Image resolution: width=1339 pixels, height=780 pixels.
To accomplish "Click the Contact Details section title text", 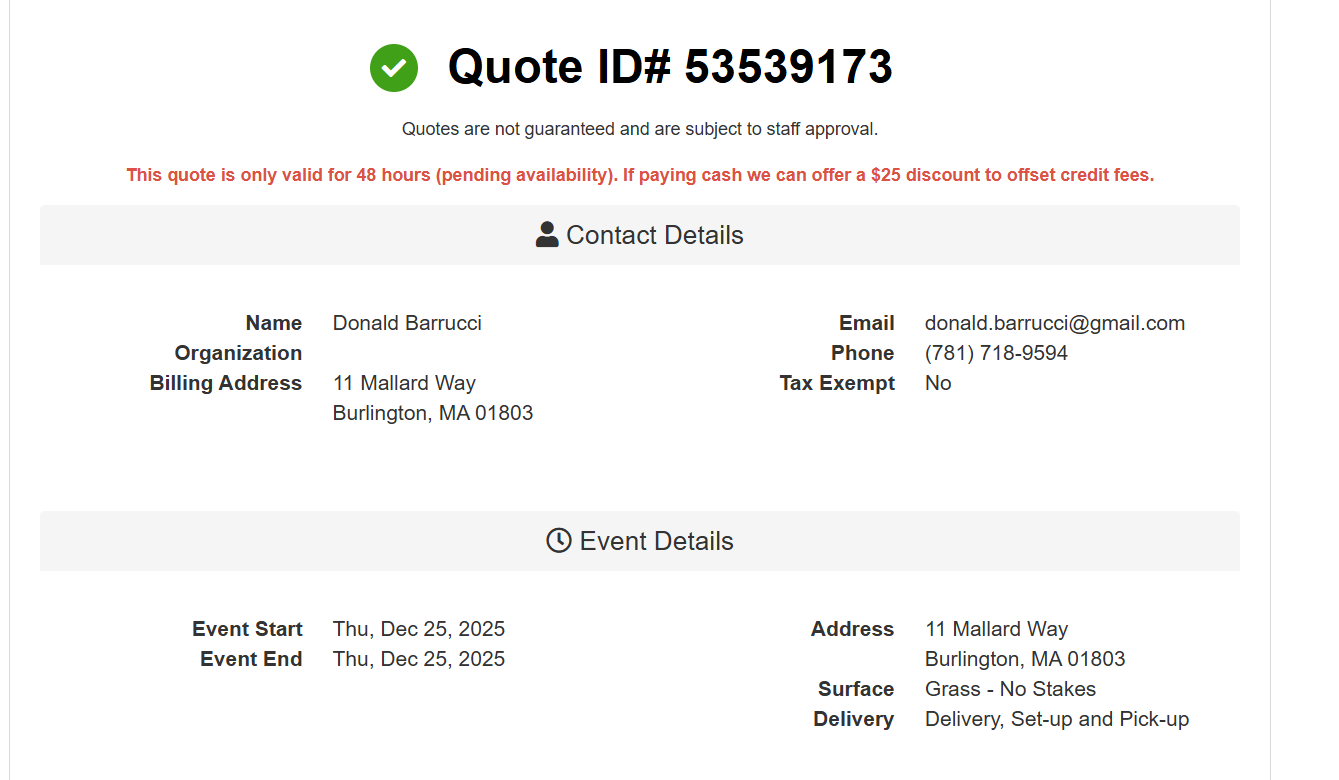I will 655,235.
